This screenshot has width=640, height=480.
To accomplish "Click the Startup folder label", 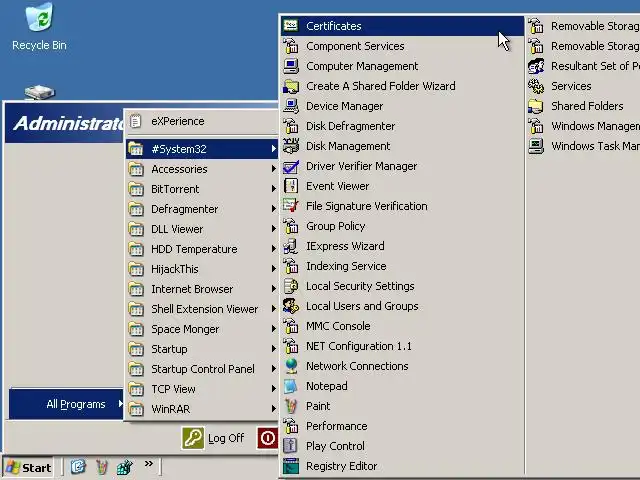I will pyautogui.click(x=169, y=349).
